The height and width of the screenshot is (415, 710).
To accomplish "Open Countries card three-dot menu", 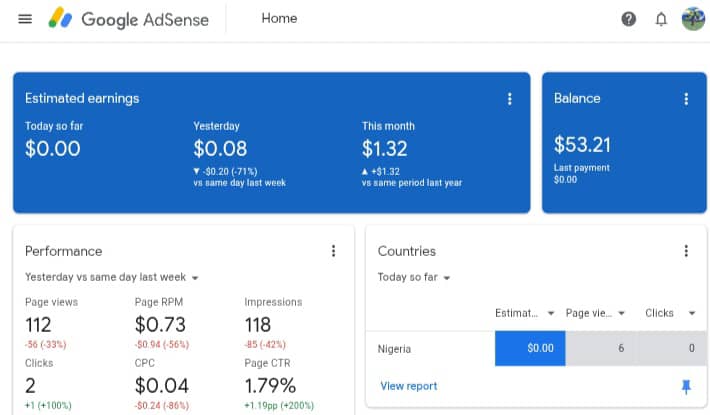I will [x=686, y=251].
